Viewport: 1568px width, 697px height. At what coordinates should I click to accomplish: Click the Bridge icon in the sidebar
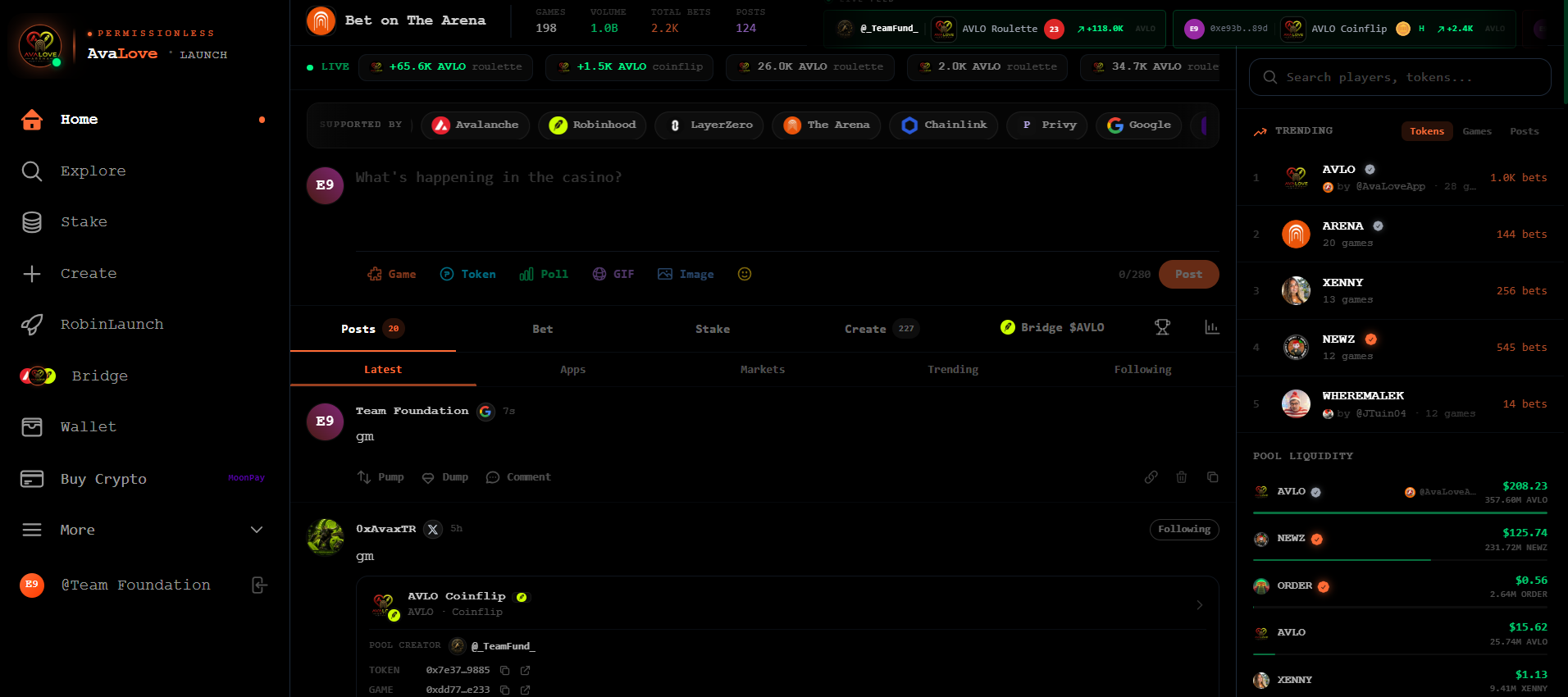point(38,376)
